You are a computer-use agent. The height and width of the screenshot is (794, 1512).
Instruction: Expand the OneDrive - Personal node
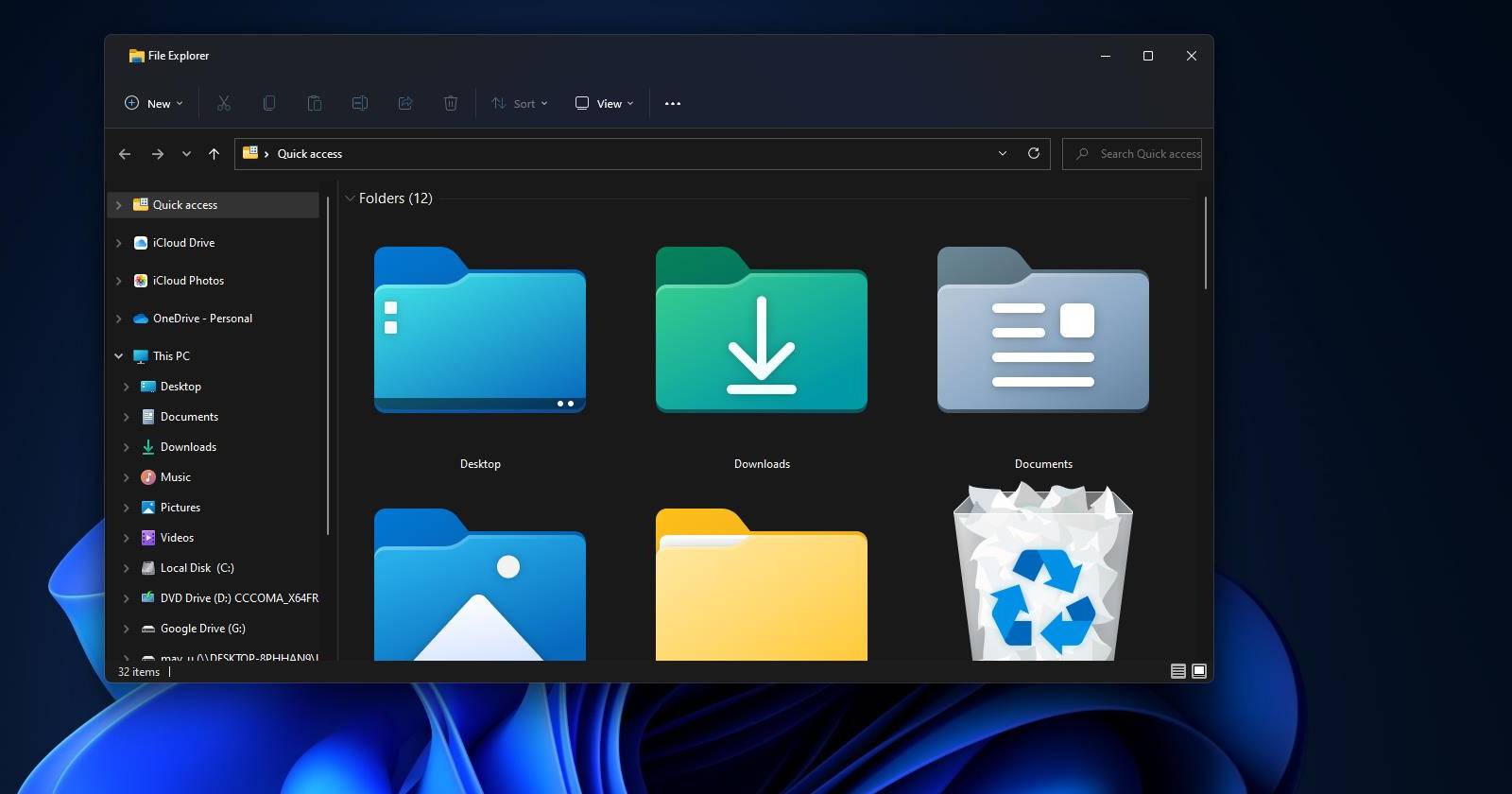click(x=118, y=319)
